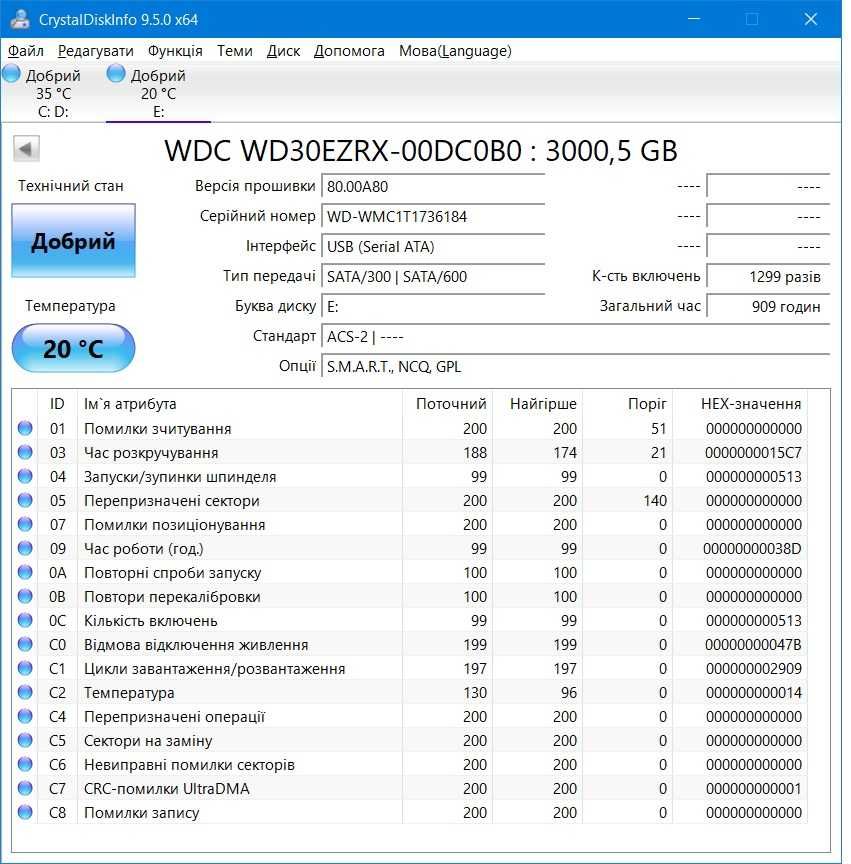The width and height of the screenshot is (851, 864).
Task: Click the Добрий health status button
Action: click(73, 240)
